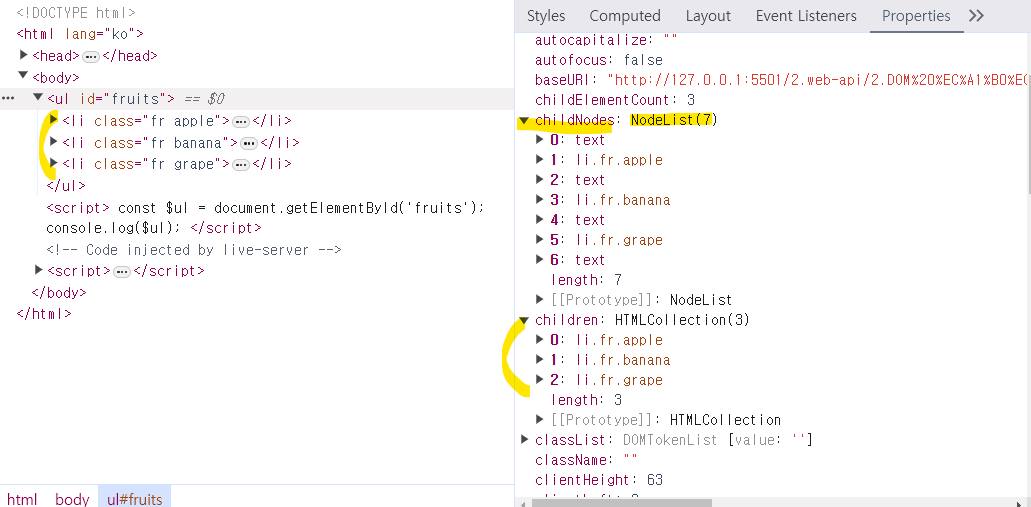1031x507 pixels.
Task: Open ellipsis inside head element
Action: (x=91, y=57)
